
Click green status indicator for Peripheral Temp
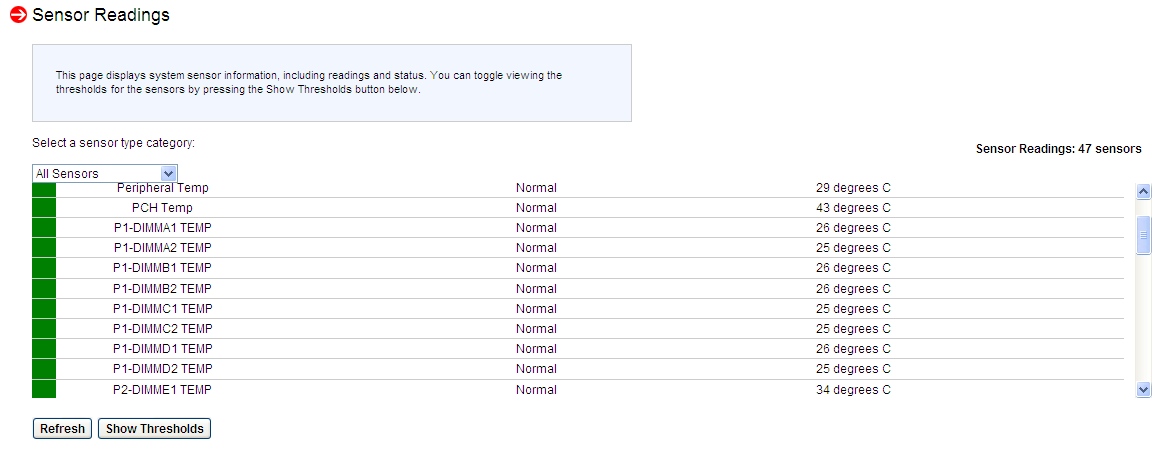click(44, 189)
